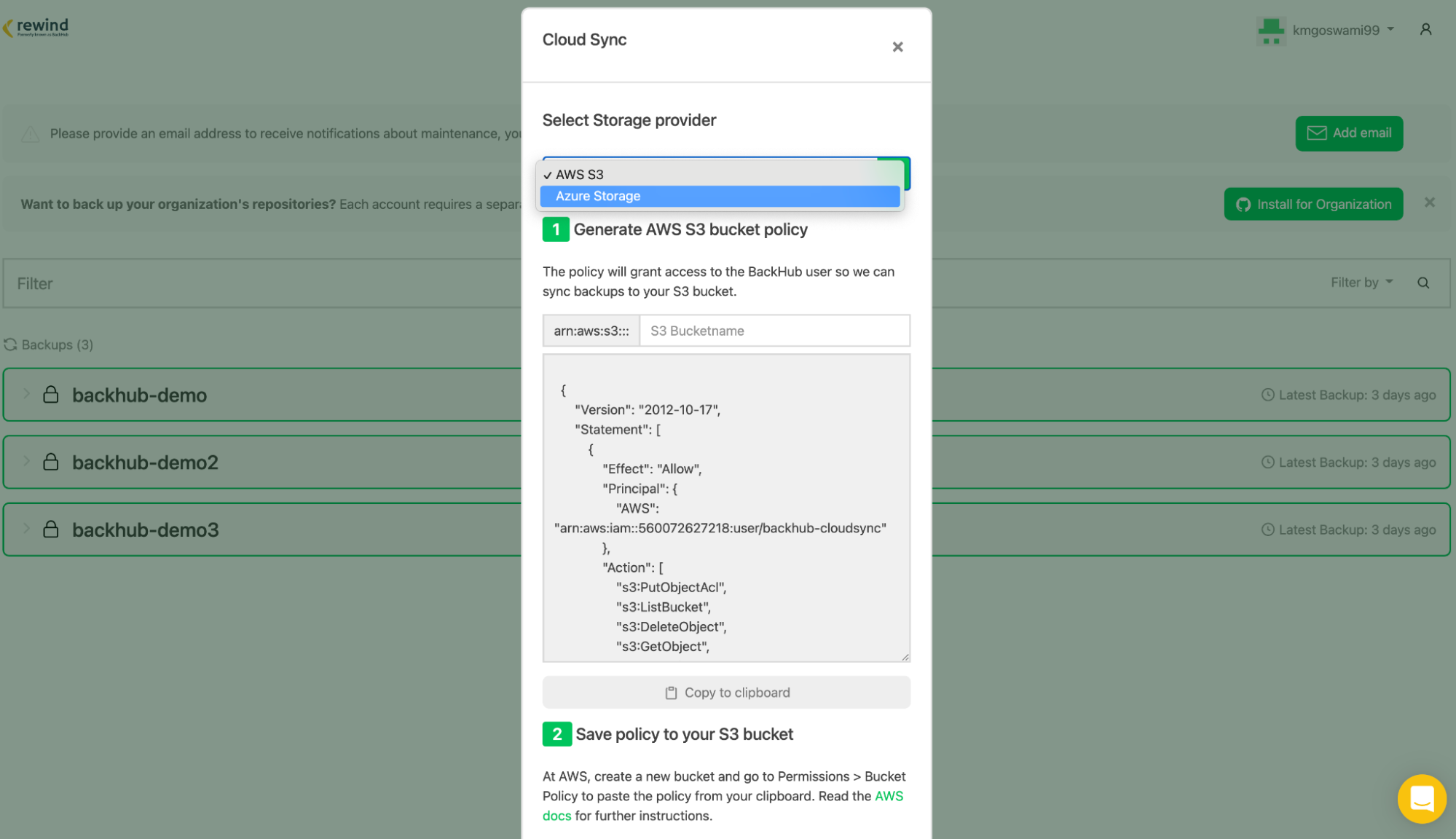
Task: Click the warning icon in email notice
Action: (x=31, y=134)
